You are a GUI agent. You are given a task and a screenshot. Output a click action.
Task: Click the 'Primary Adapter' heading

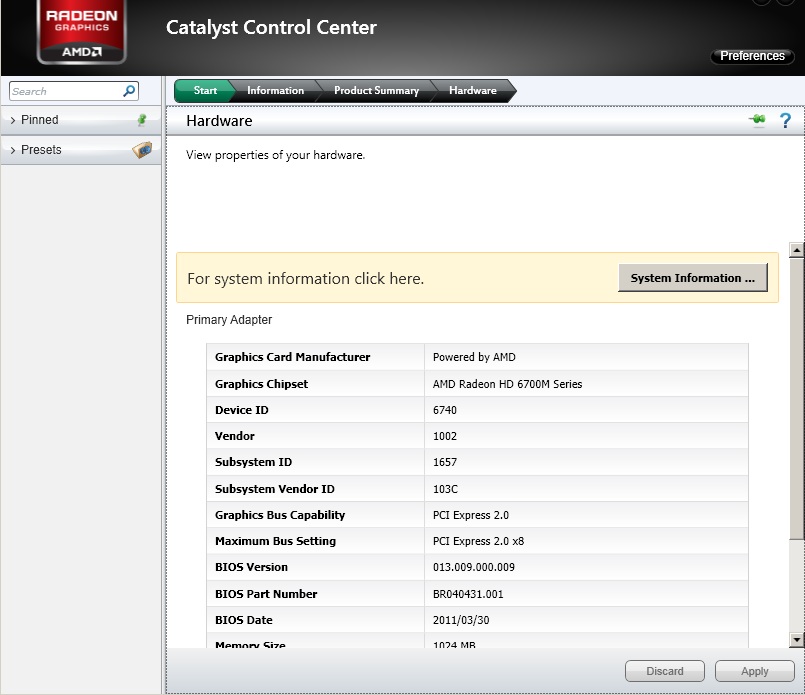(x=229, y=320)
